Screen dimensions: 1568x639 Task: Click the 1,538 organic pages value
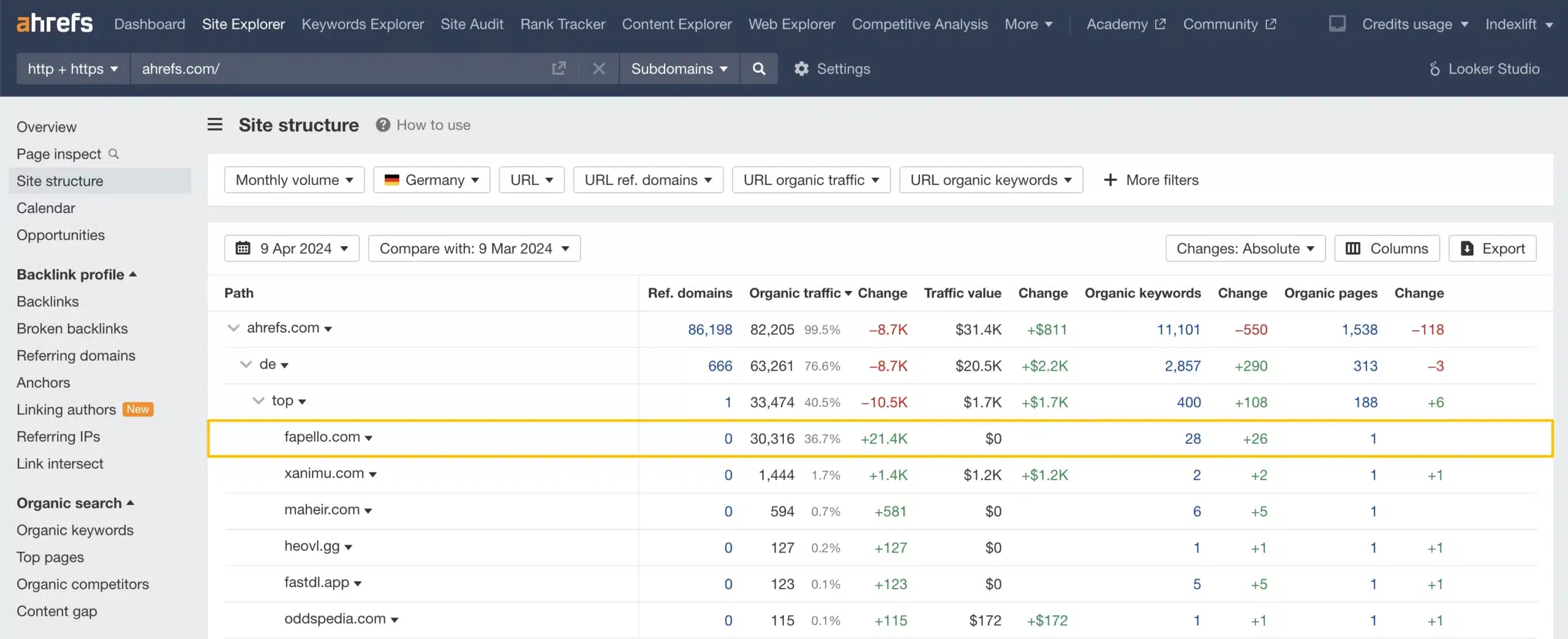(1359, 329)
